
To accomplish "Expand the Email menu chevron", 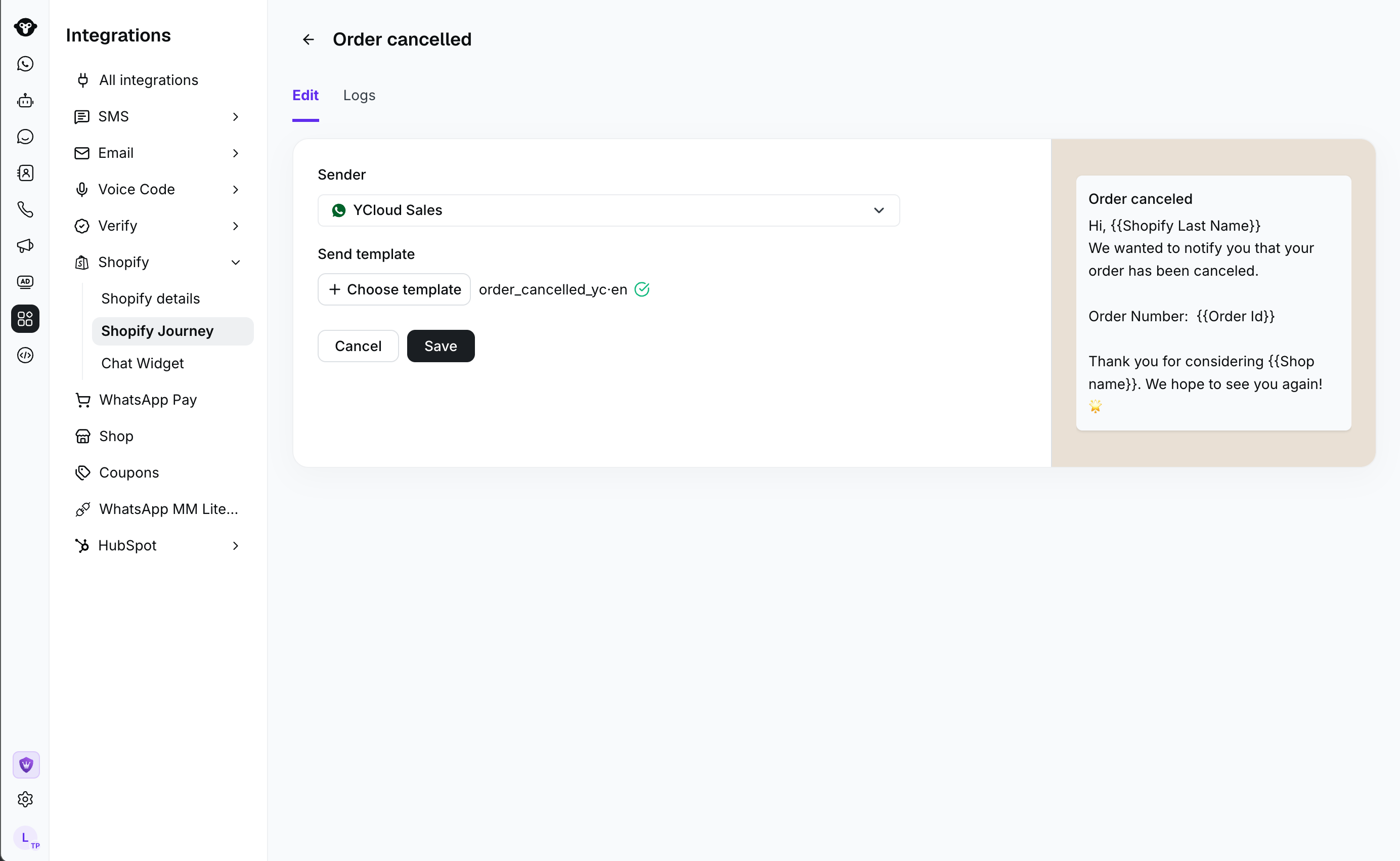I will [x=236, y=153].
